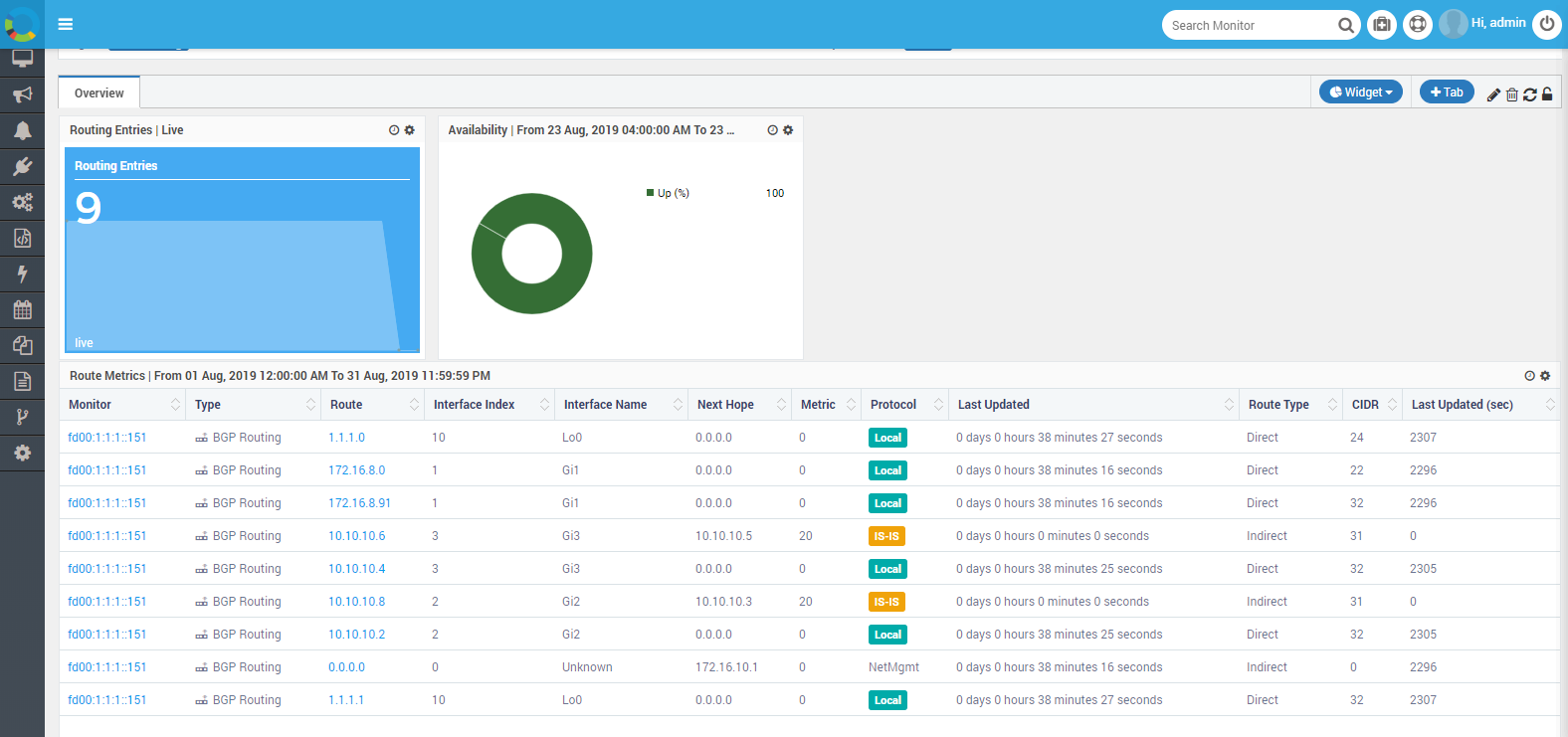The image size is (1568, 737).
Task: Click the admin user avatar
Action: coord(1454,24)
